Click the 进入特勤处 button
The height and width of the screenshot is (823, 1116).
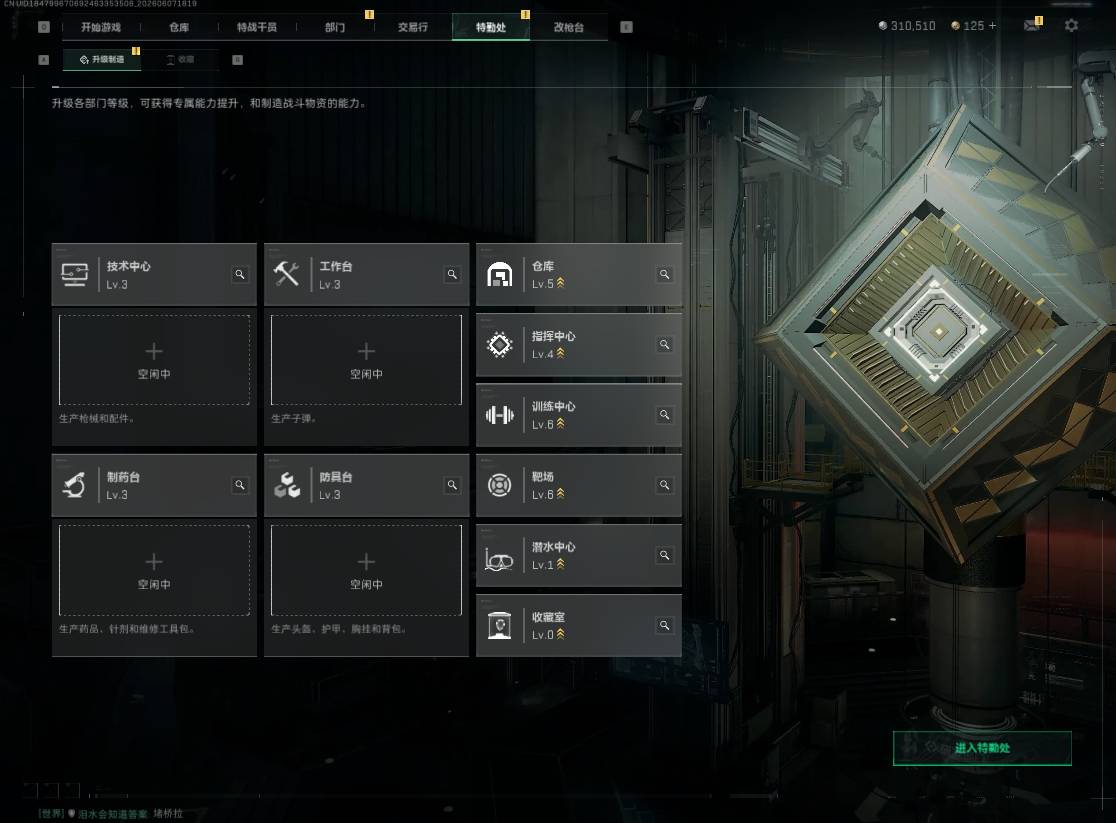(x=982, y=748)
